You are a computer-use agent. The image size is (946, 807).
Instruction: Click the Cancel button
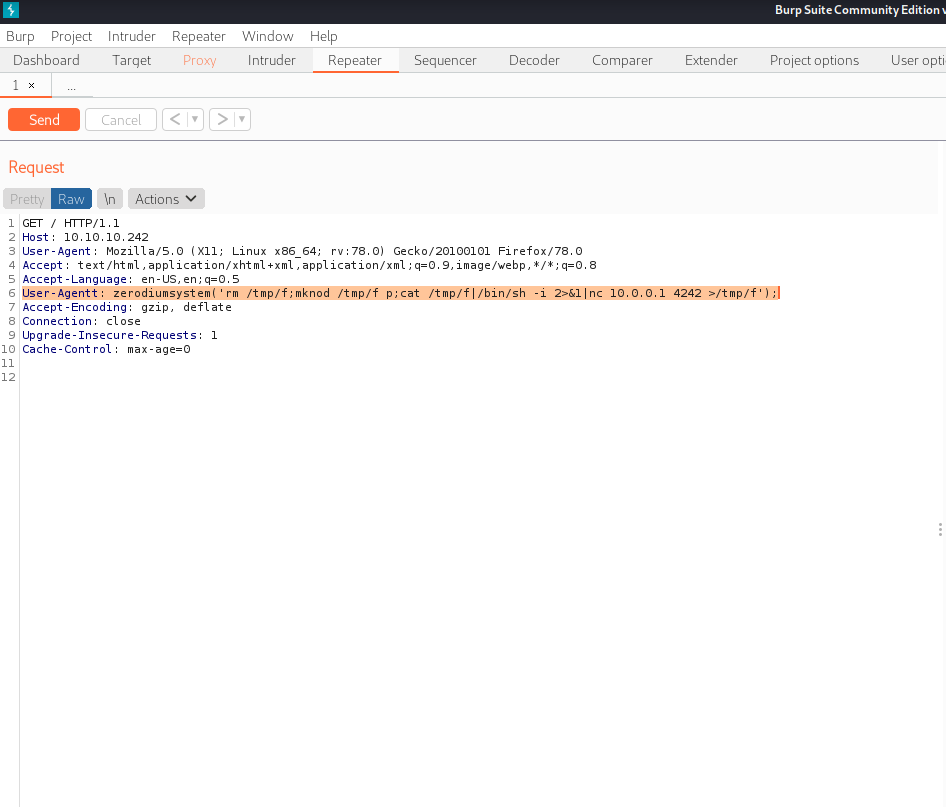pyautogui.click(x=121, y=119)
